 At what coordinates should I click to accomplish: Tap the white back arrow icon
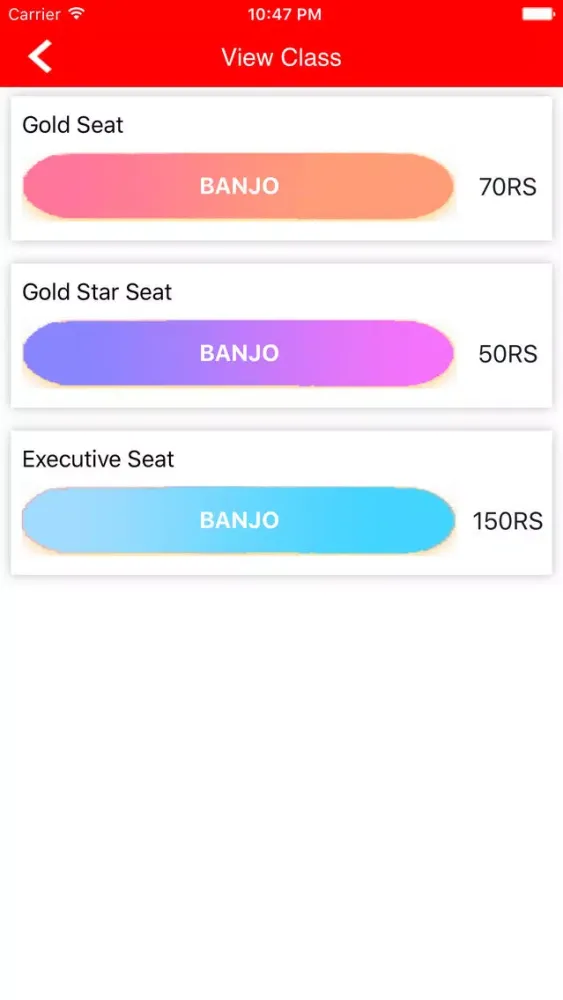click(x=40, y=57)
